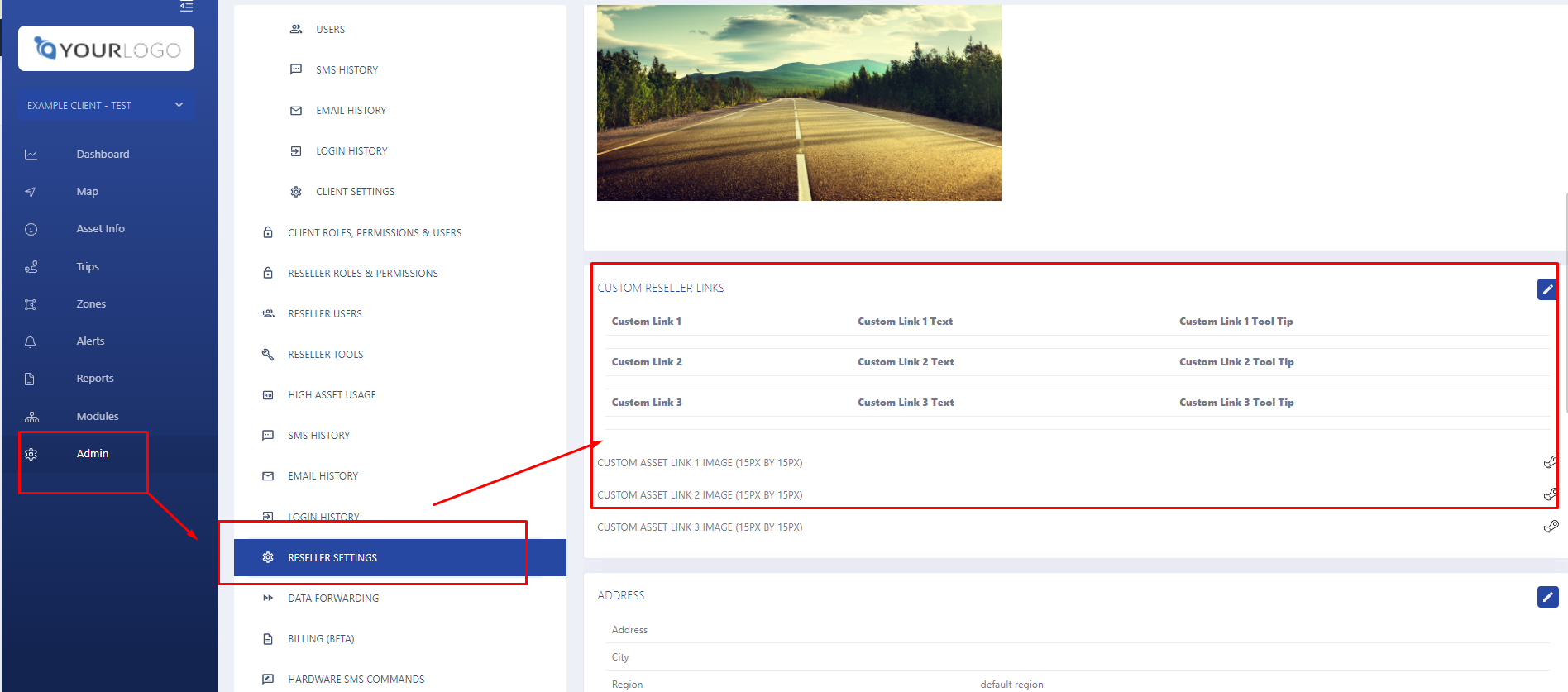This screenshot has width=1568, height=692.
Task: Click the USERS people icon
Action: [296, 29]
